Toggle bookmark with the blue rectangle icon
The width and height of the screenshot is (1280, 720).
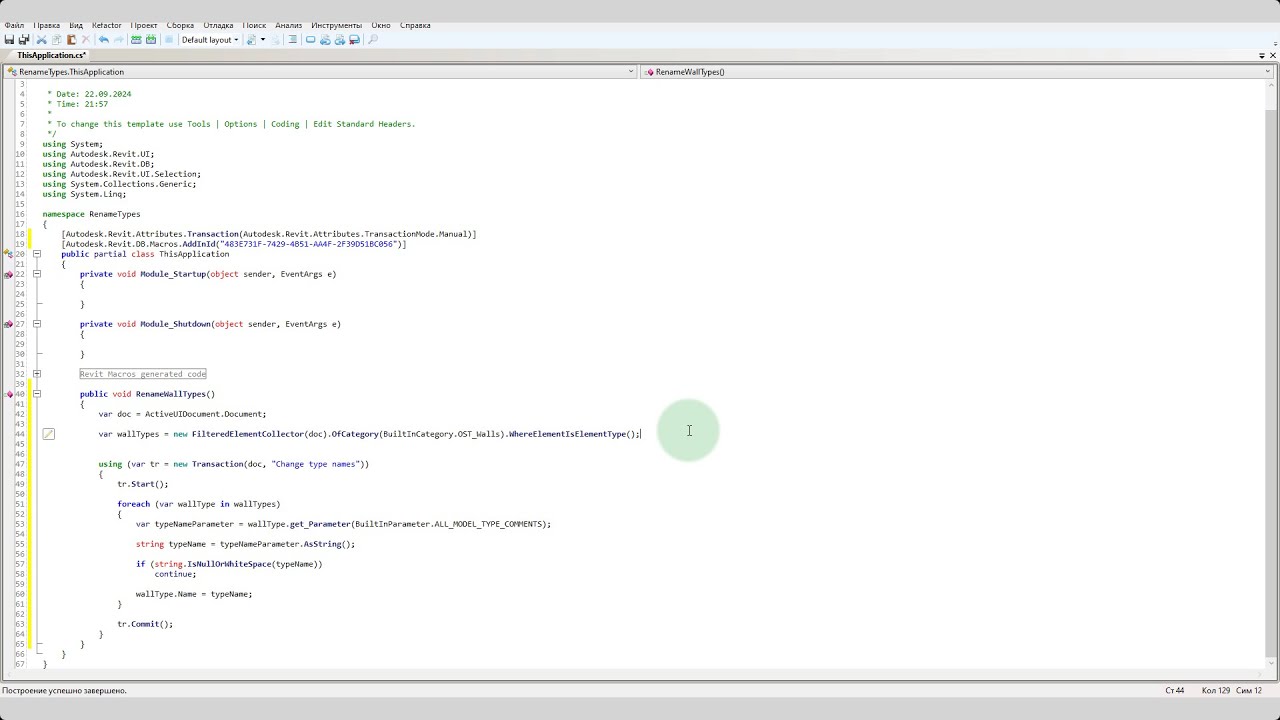tap(310, 40)
